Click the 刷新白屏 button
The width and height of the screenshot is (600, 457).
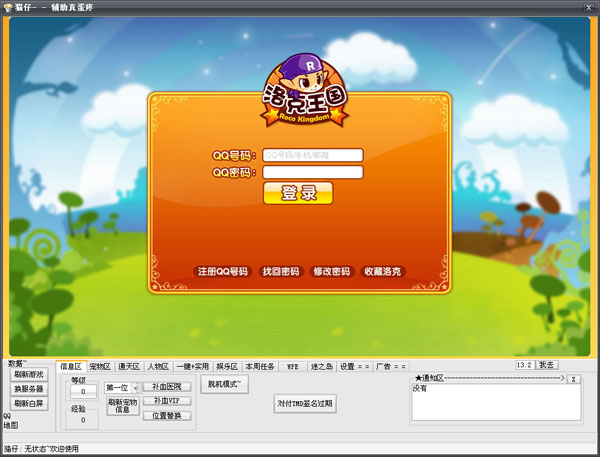[x=29, y=403]
